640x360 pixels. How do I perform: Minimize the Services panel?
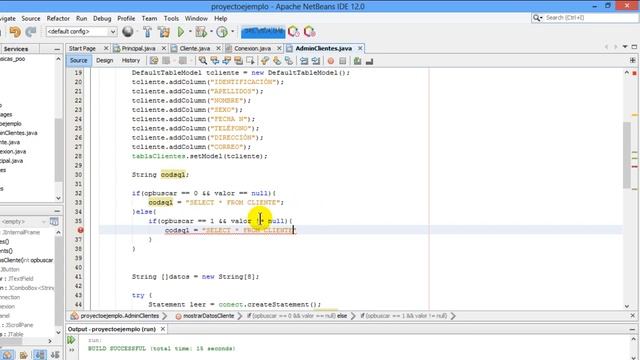click(x=57, y=49)
